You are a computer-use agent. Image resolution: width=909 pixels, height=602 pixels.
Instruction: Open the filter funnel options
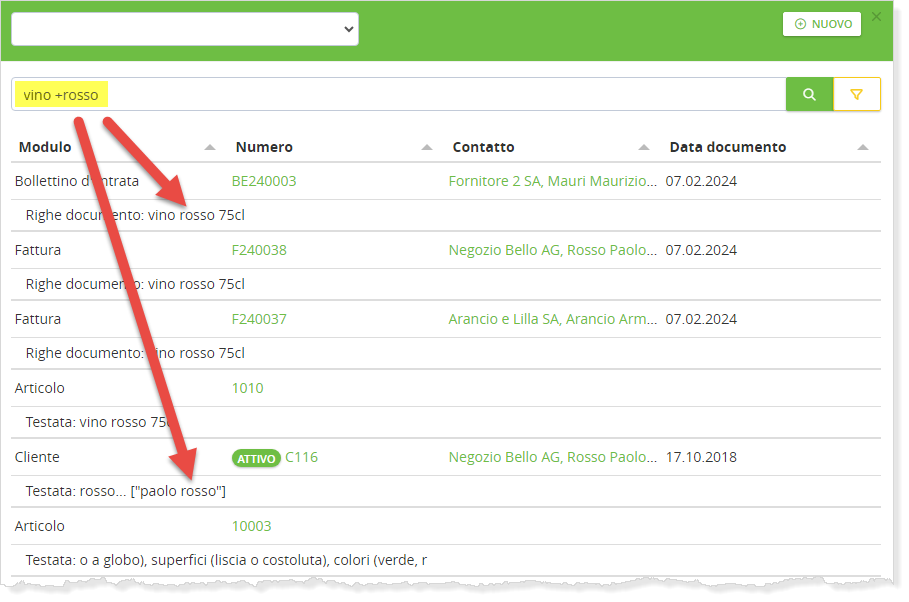[856, 94]
